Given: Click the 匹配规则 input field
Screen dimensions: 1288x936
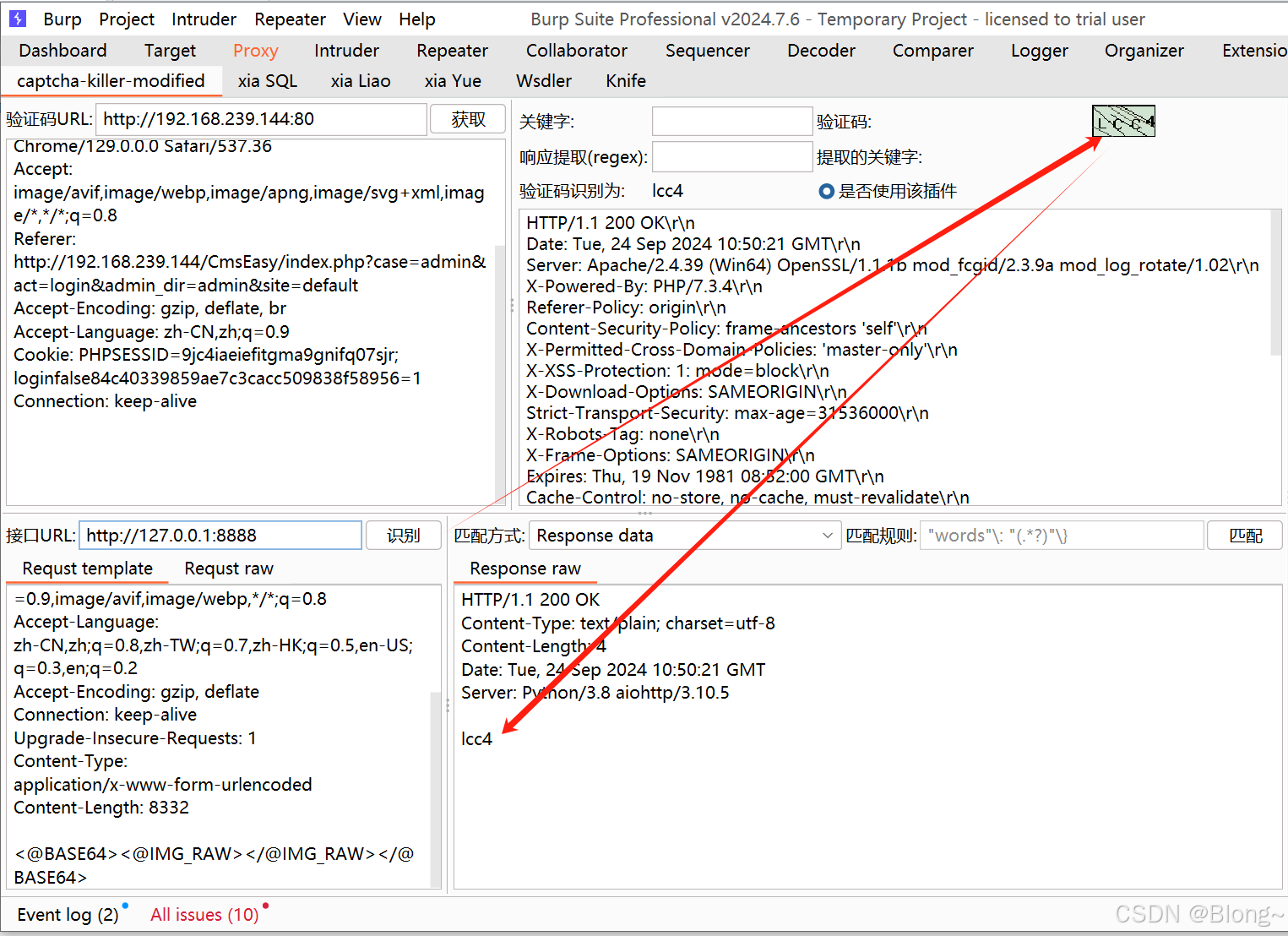Looking at the screenshot, I should tap(1062, 536).
